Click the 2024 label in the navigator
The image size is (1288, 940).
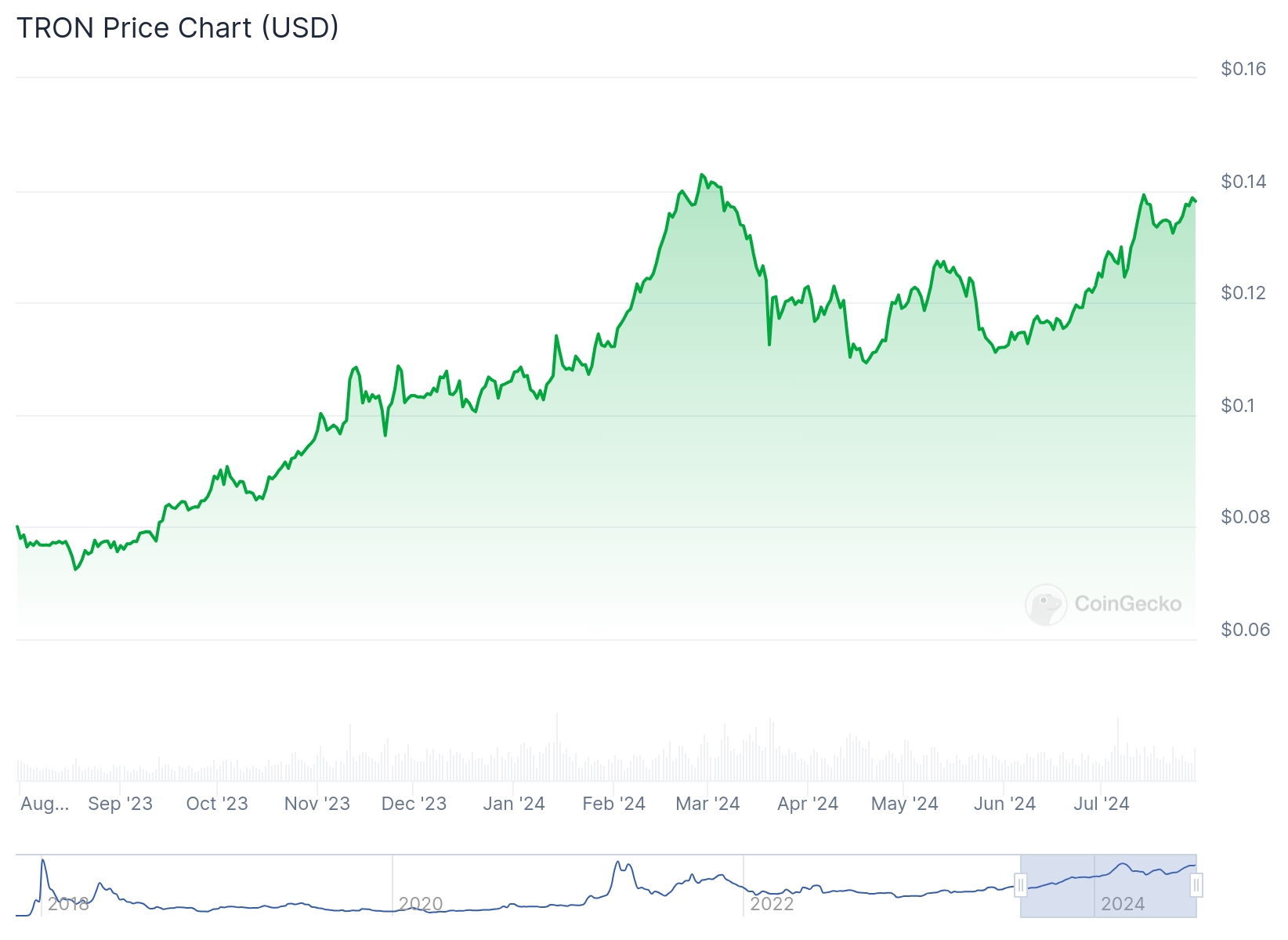pyautogui.click(x=1123, y=904)
